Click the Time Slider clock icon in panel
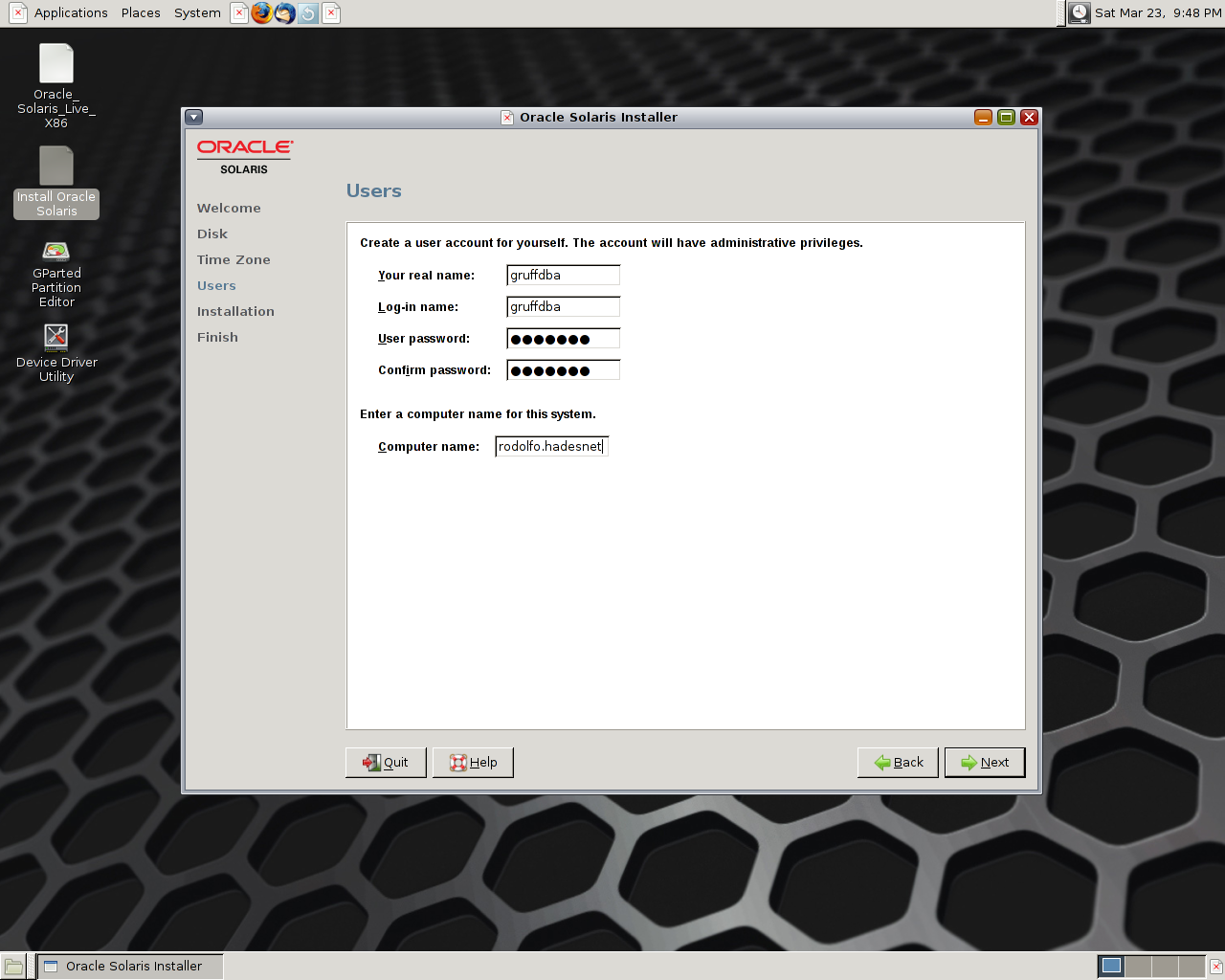The width and height of the screenshot is (1225, 980). click(x=1080, y=12)
